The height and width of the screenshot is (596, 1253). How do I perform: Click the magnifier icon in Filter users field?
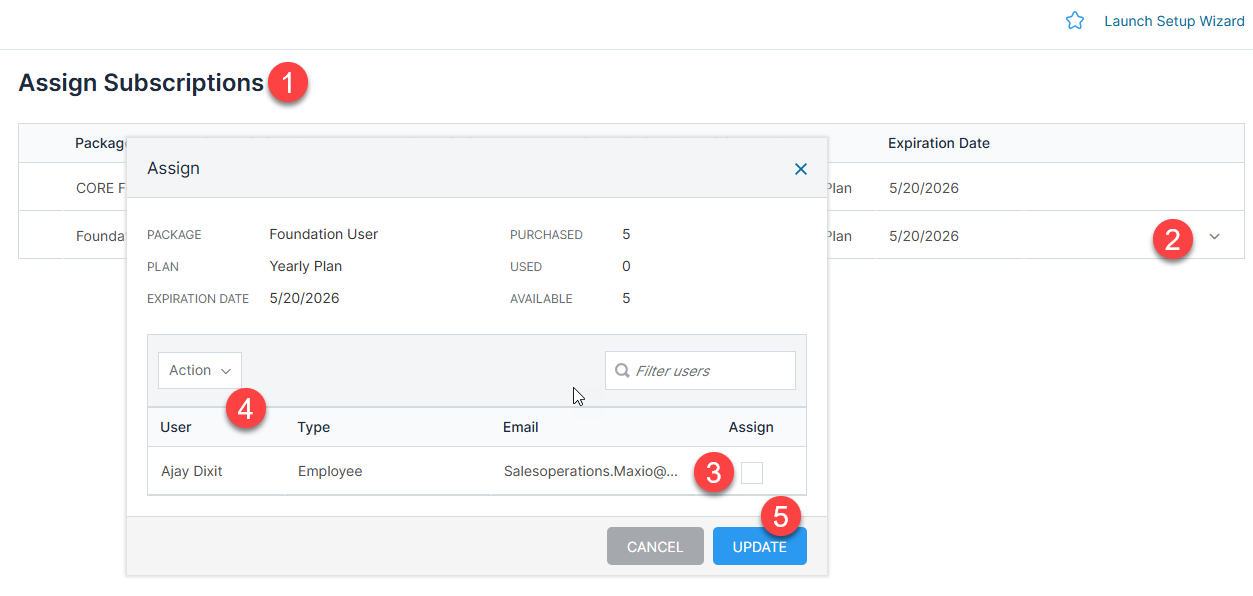pos(621,370)
